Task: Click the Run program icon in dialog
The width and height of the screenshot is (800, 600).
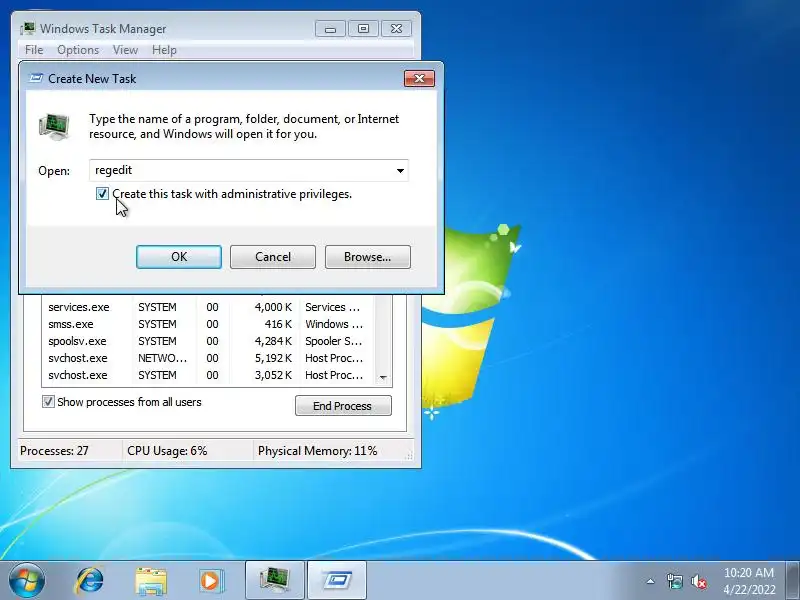Action: pos(54,127)
